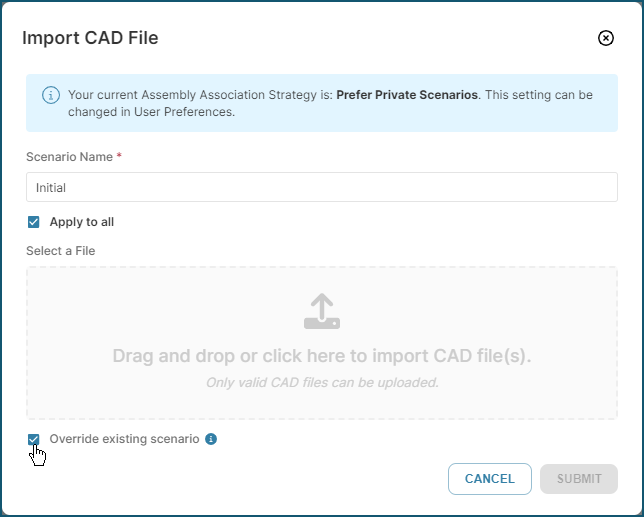Screen dimensions: 644x517
Task: Focus the Scenario Name input field
Action: (322, 187)
